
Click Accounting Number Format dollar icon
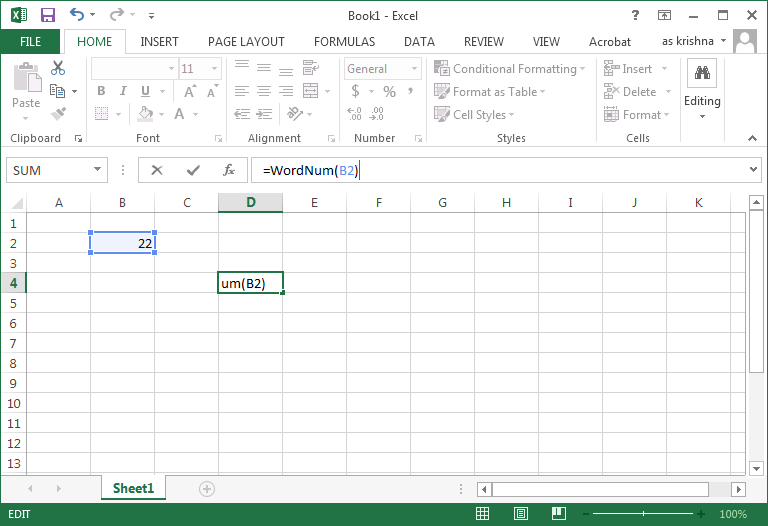tap(356, 91)
